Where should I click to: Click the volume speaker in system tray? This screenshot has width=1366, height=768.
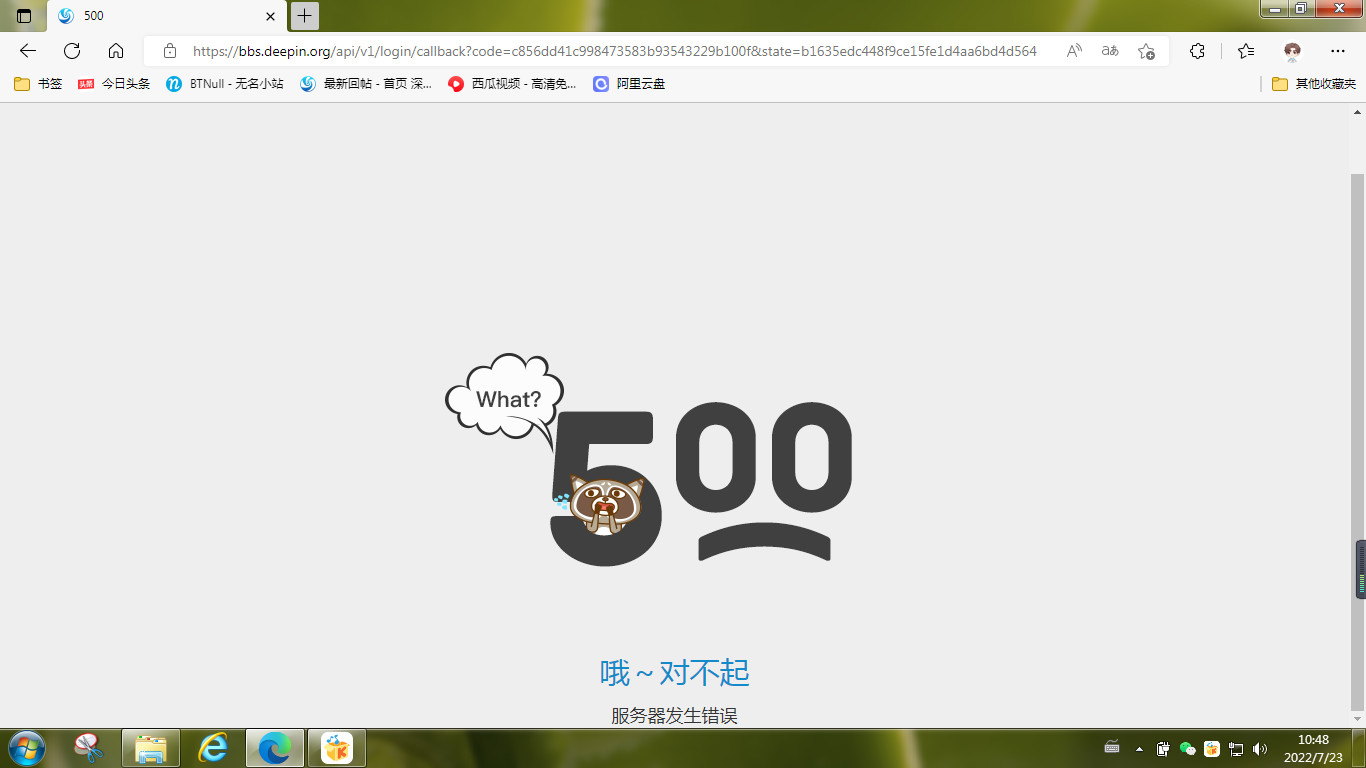click(x=1258, y=747)
